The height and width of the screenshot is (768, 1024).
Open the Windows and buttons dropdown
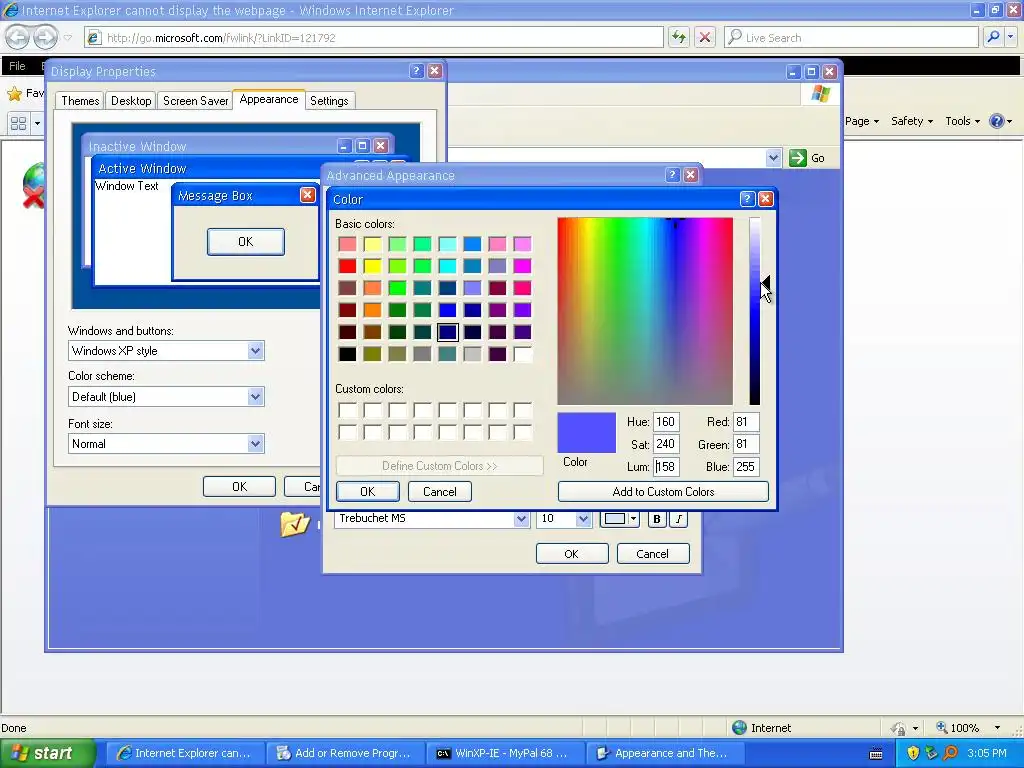[x=255, y=351]
